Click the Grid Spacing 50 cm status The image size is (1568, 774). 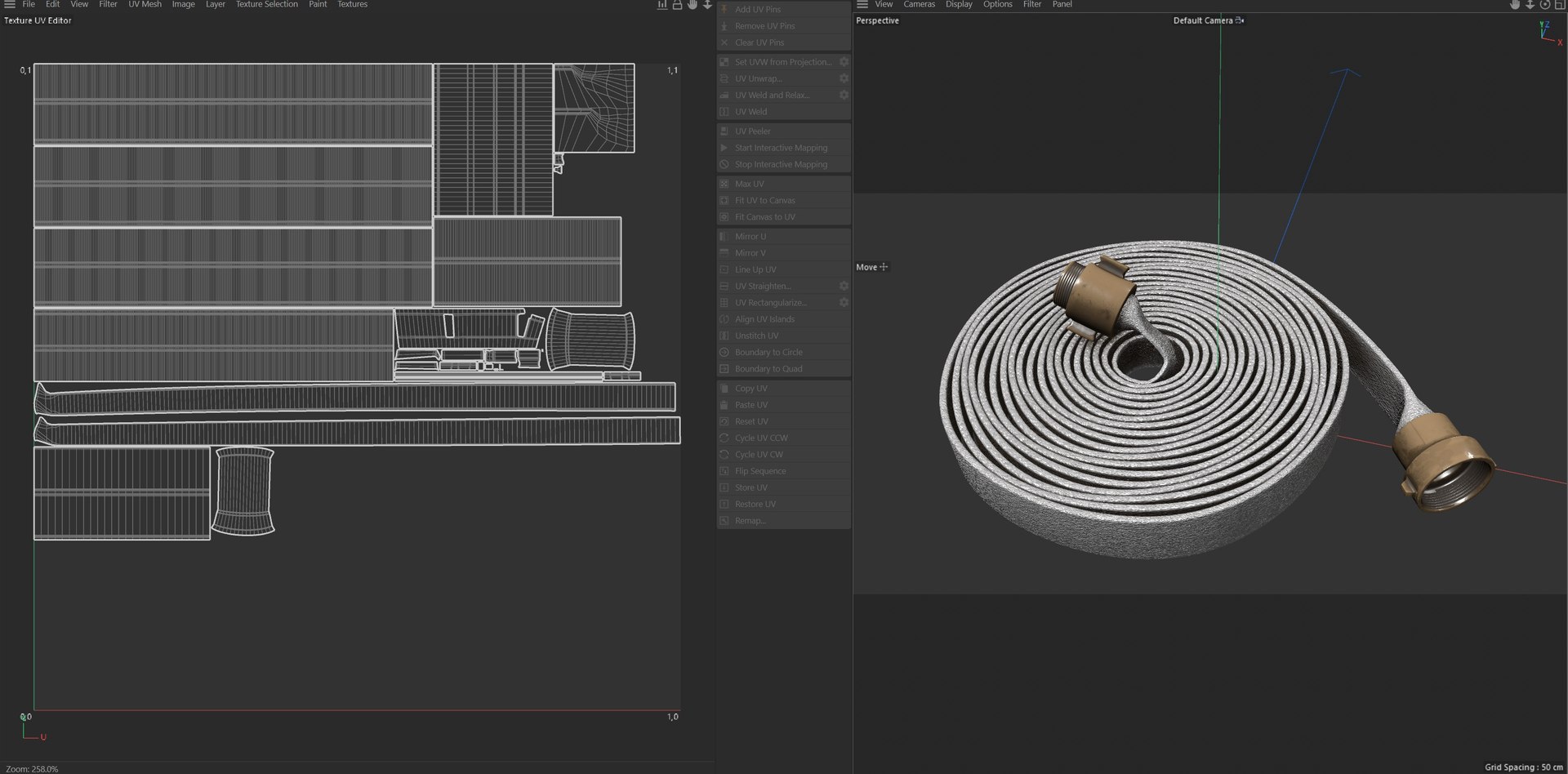click(x=1524, y=767)
